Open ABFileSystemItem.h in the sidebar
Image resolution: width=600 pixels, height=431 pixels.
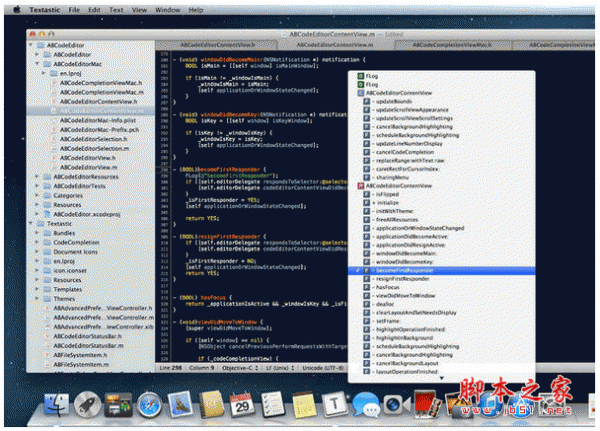tap(80, 355)
